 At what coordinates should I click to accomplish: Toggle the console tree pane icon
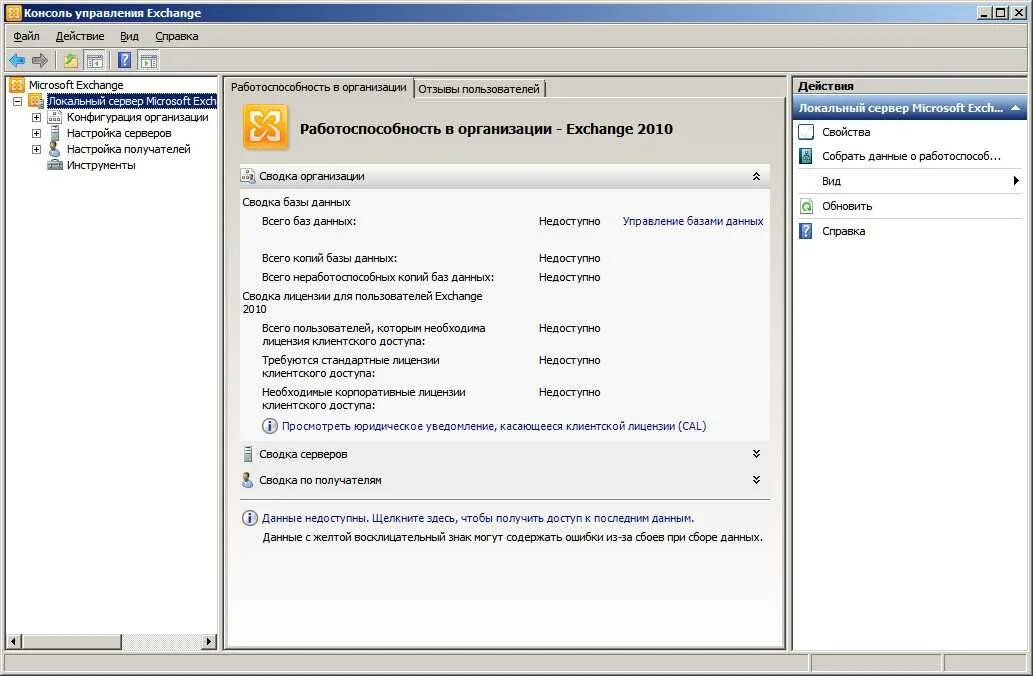pos(95,61)
